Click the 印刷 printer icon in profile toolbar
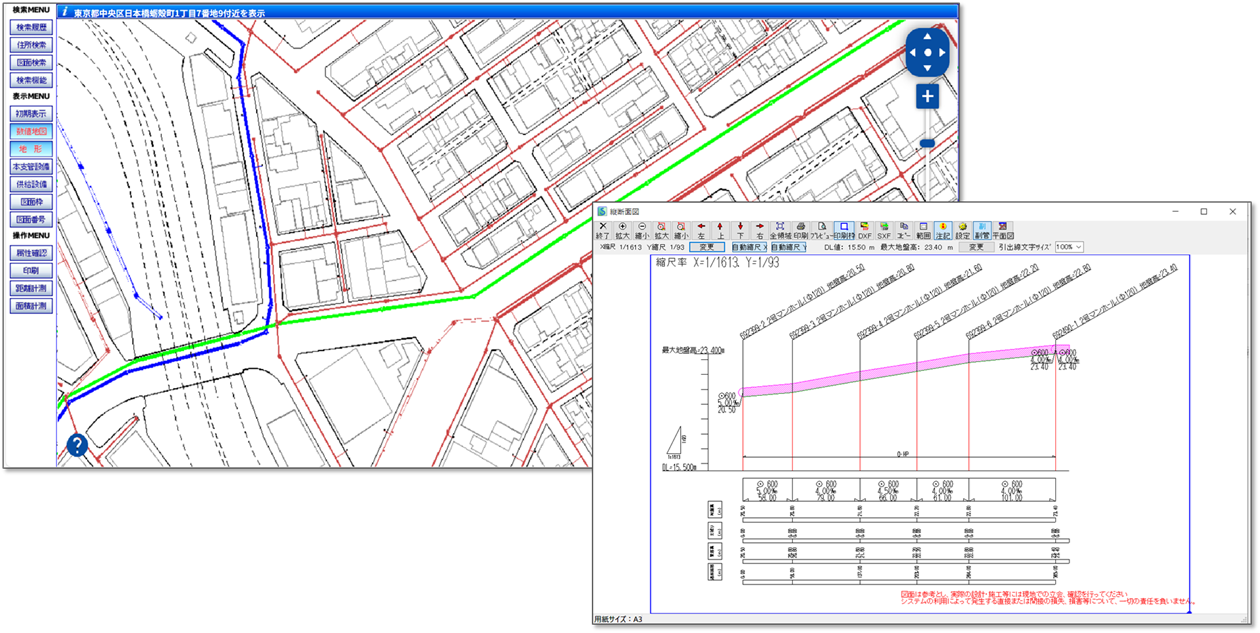 pyautogui.click(x=801, y=230)
